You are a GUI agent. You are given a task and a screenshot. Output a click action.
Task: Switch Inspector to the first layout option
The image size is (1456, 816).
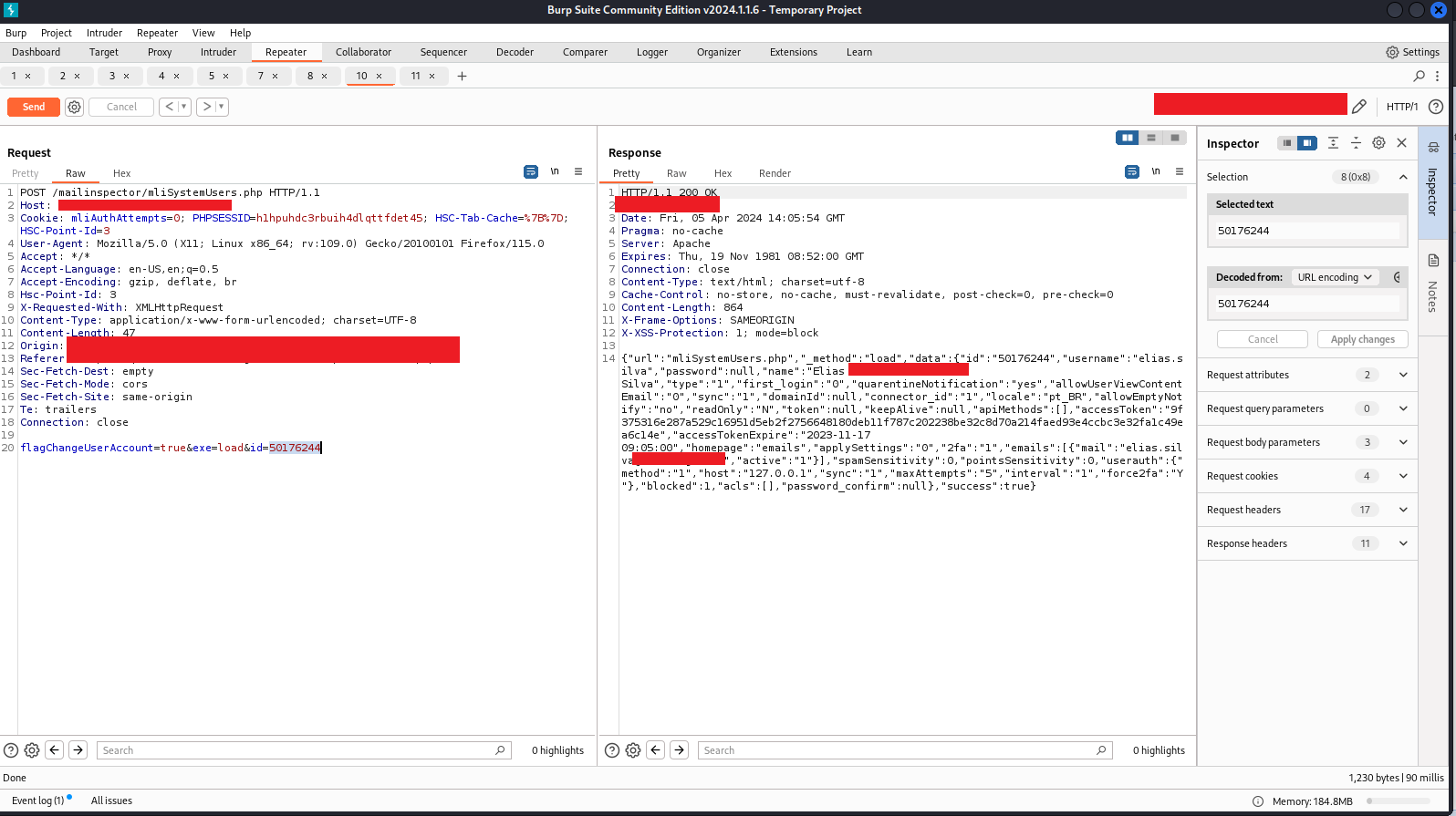1287,143
